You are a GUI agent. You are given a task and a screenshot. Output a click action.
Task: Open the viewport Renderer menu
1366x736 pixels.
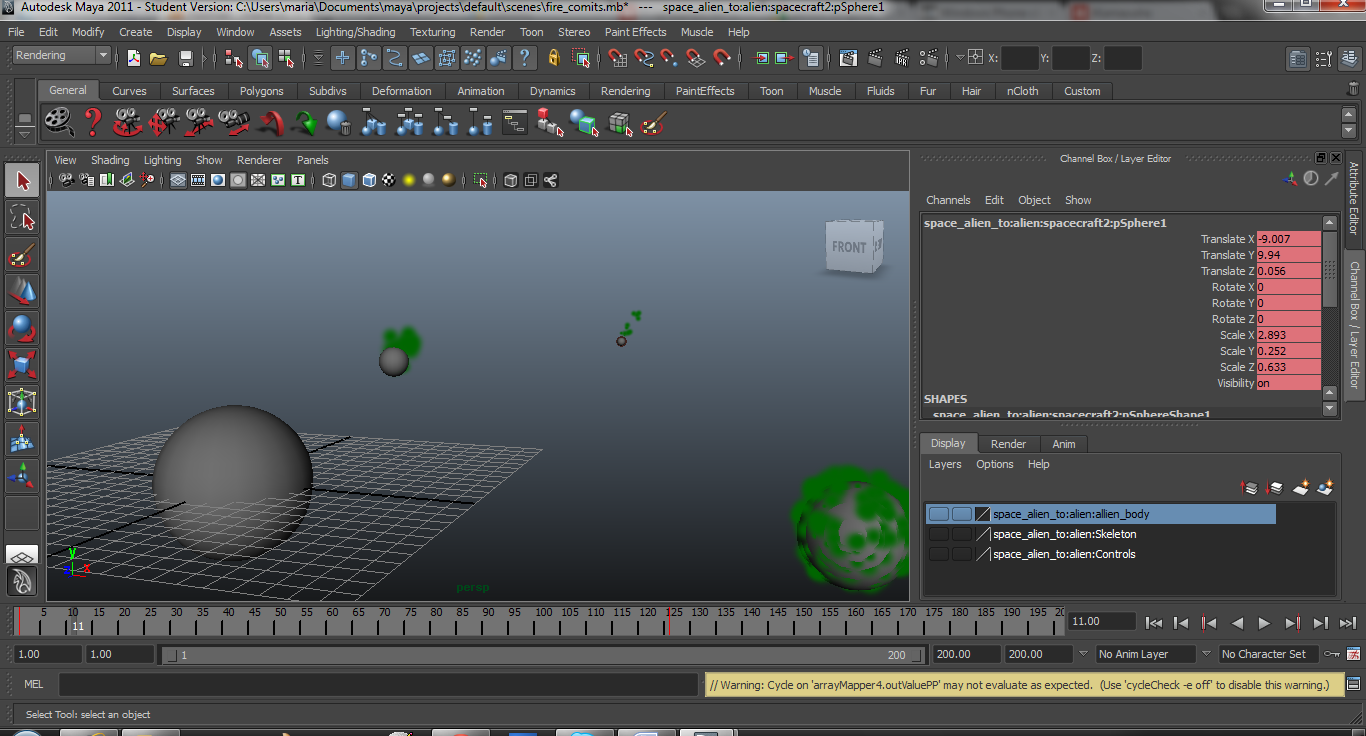click(259, 160)
